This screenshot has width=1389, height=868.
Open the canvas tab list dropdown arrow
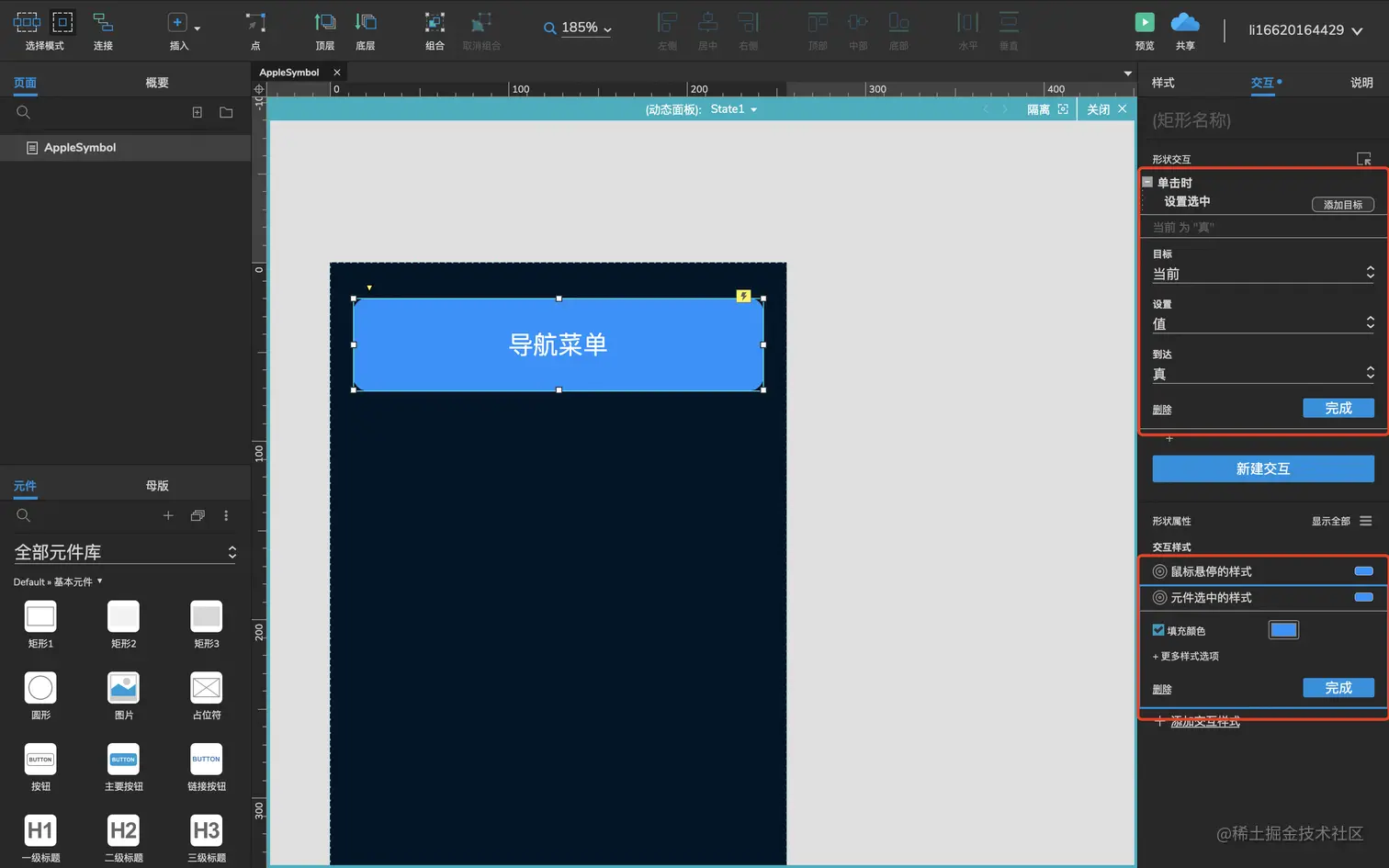click(1127, 73)
